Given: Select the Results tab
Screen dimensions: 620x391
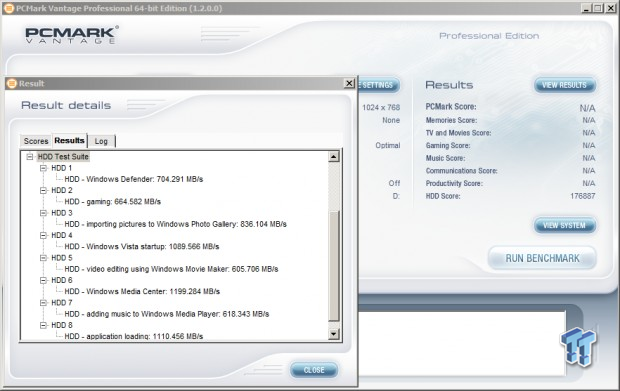Looking at the screenshot, I should 70,140.
